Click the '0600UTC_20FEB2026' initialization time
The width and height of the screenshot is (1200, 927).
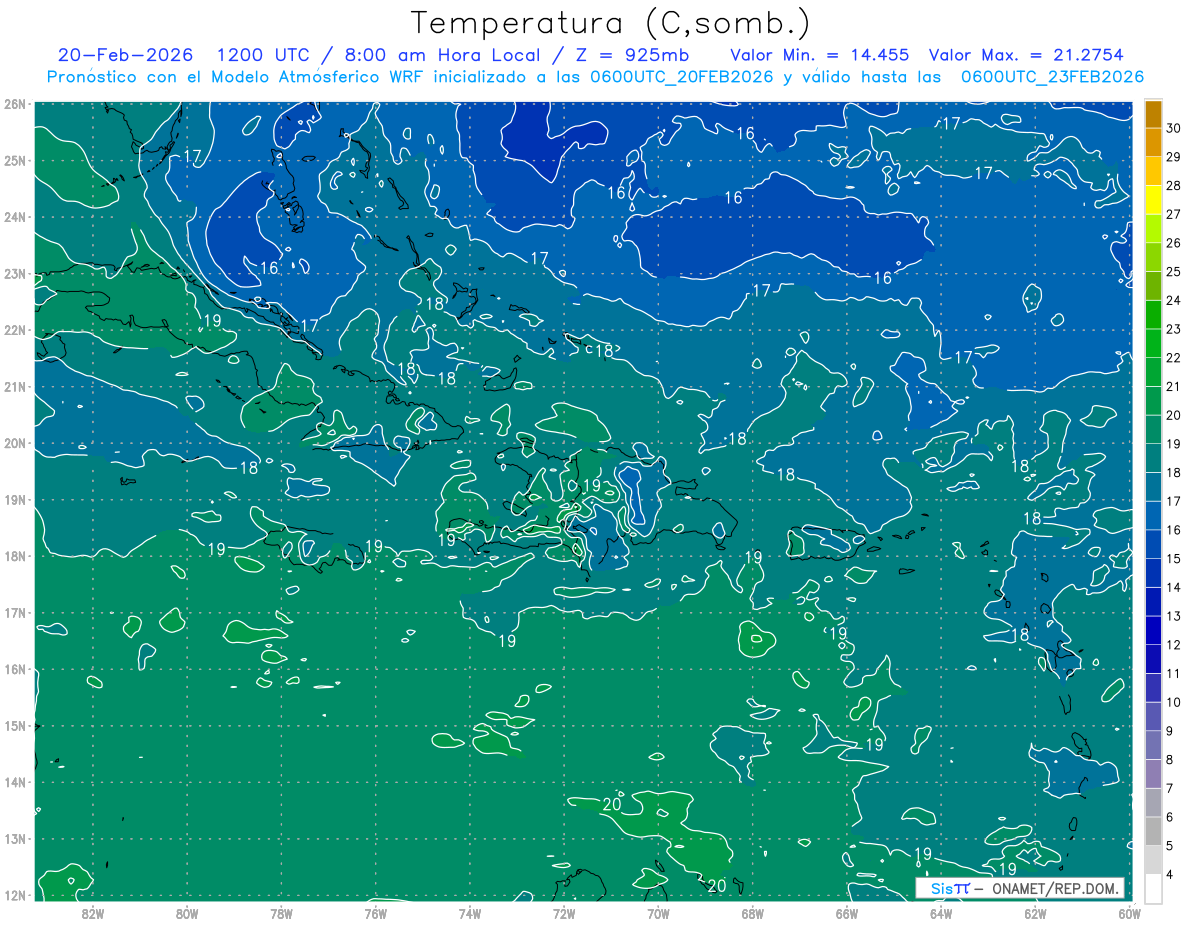[683, 77]
